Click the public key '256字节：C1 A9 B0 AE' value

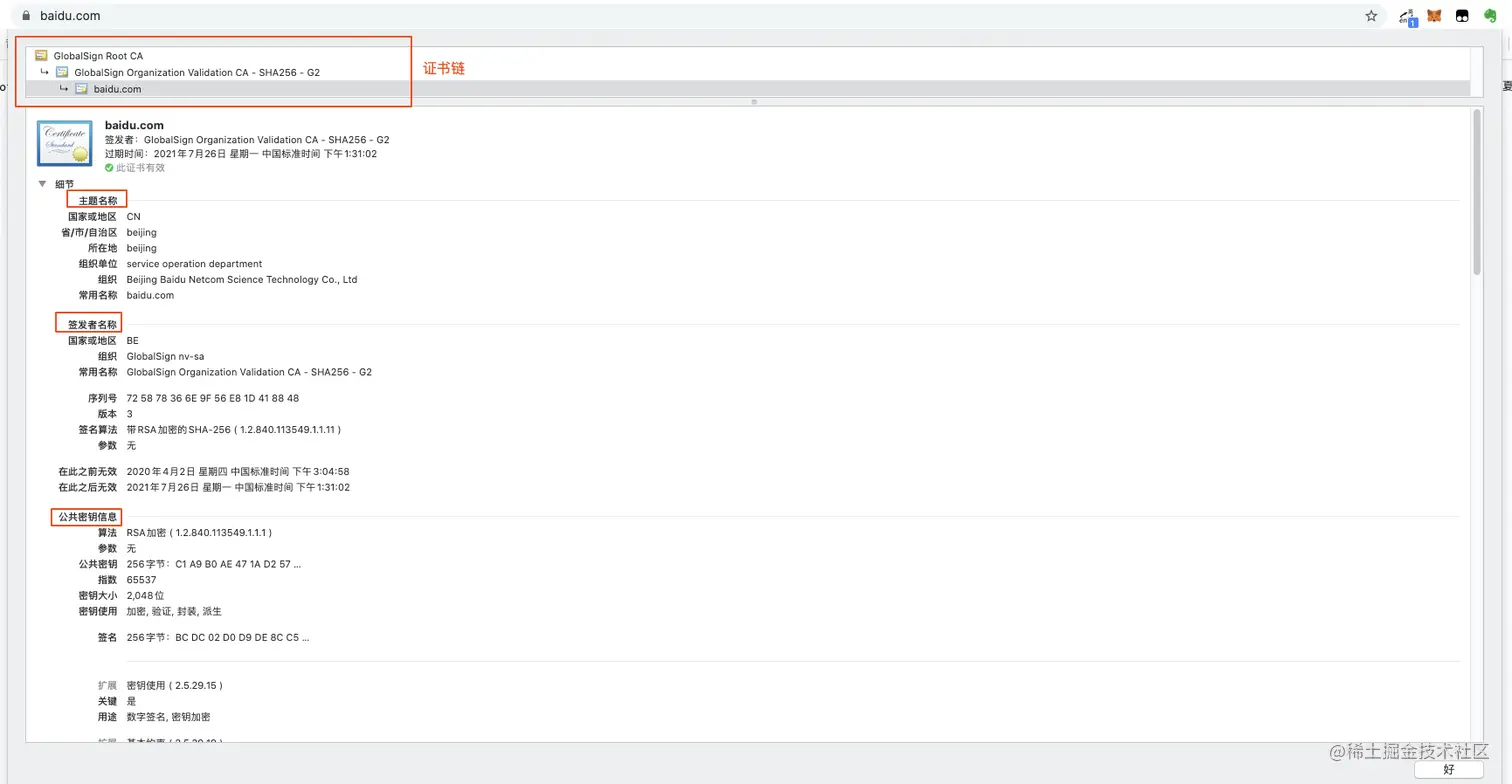point(214,564)
